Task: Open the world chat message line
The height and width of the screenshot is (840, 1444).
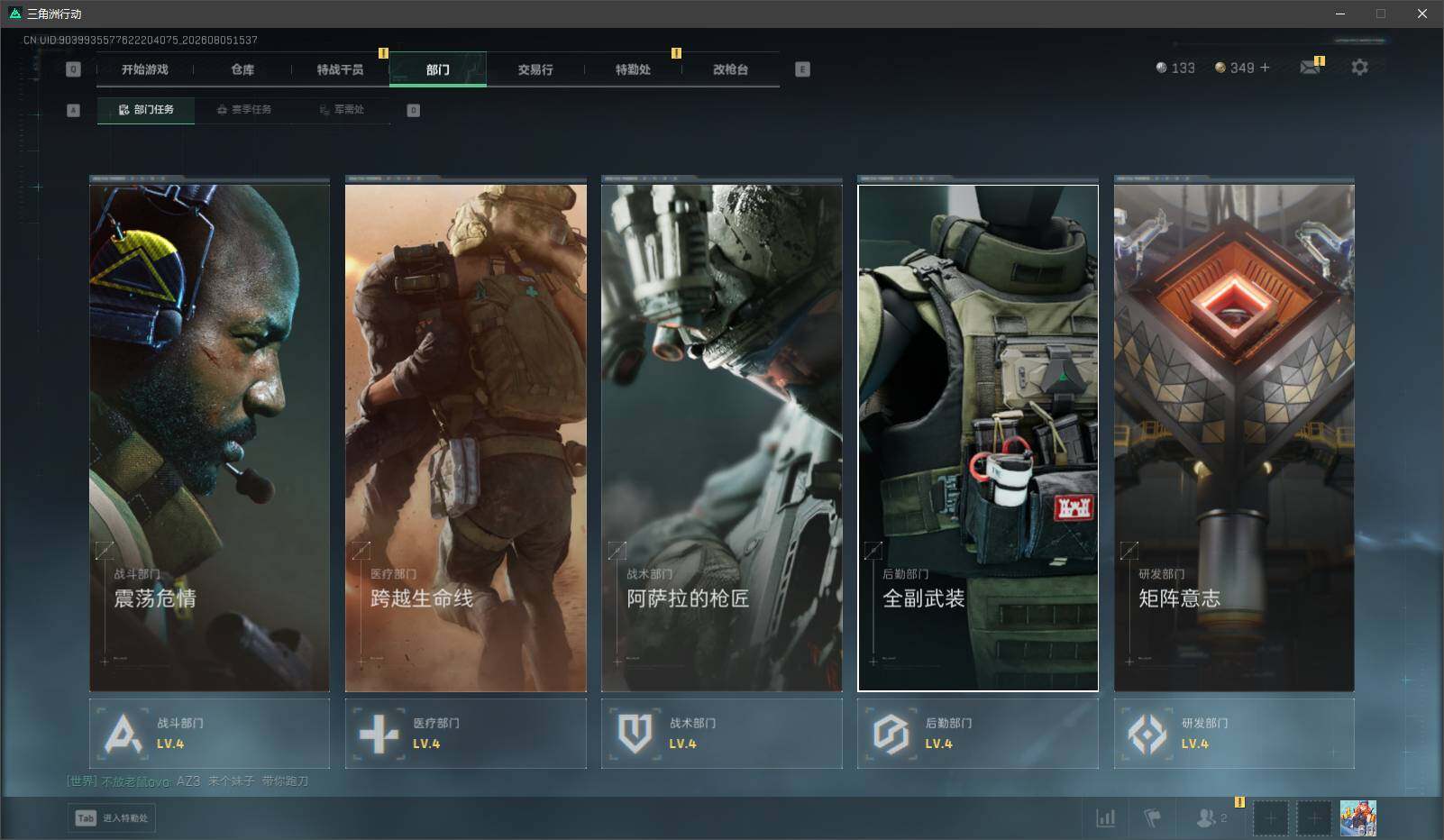Action: pos(187,781)
